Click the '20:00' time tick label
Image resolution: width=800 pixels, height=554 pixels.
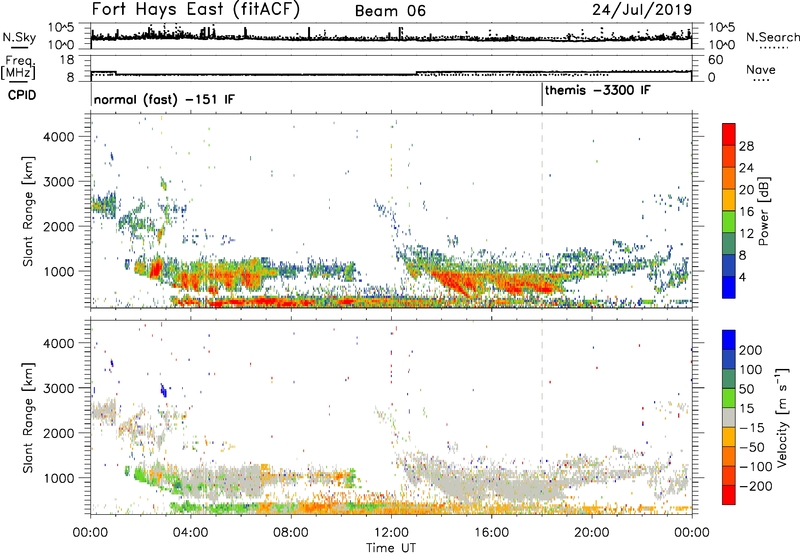(592, 533)
